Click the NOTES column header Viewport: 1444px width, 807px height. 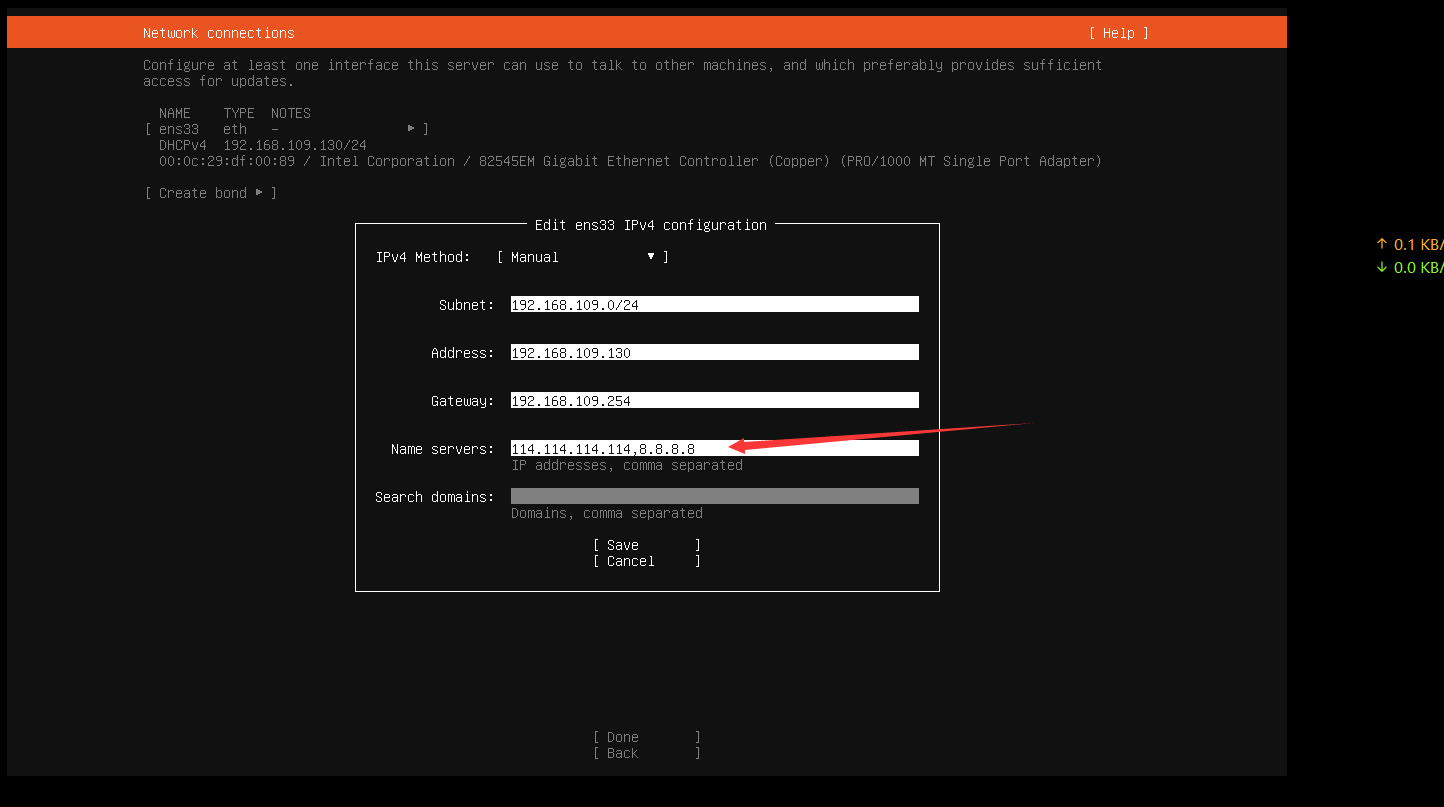pyautogui.click(x=291, y=113)
